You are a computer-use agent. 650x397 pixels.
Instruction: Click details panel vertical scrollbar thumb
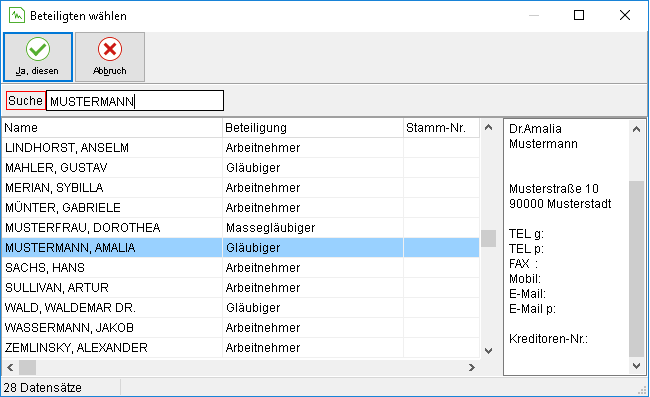point(636,269)
